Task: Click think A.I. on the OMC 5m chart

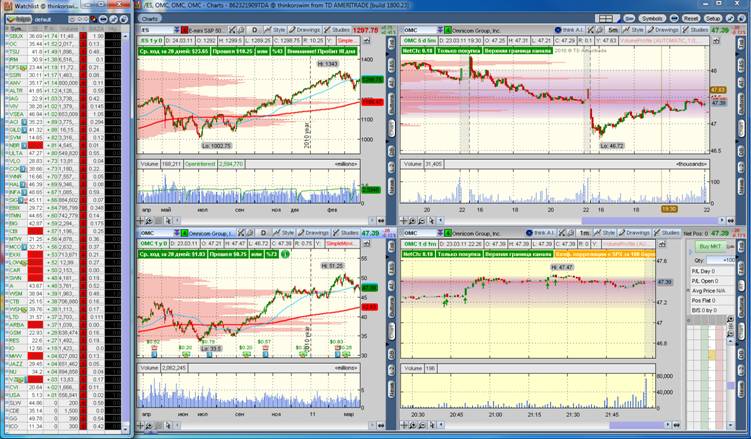Action: point(569,30)
